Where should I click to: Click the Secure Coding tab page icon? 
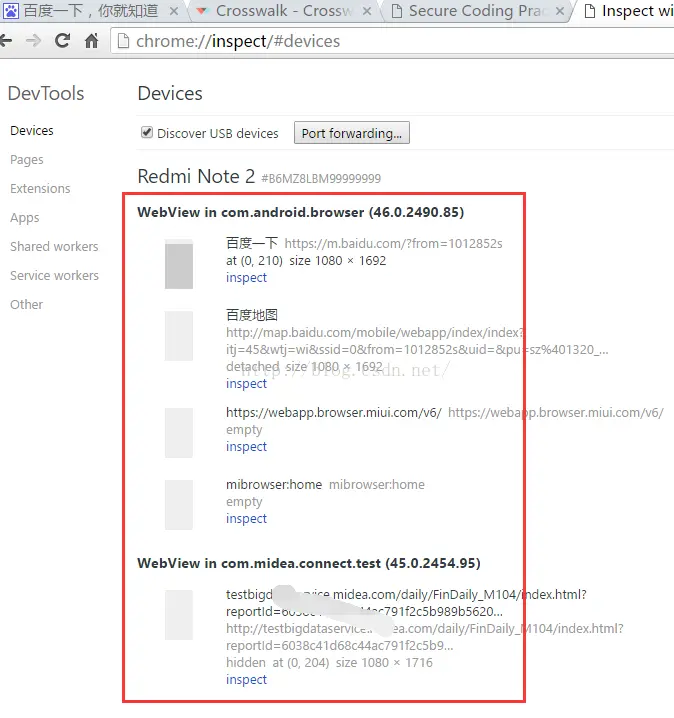point(397,11)
